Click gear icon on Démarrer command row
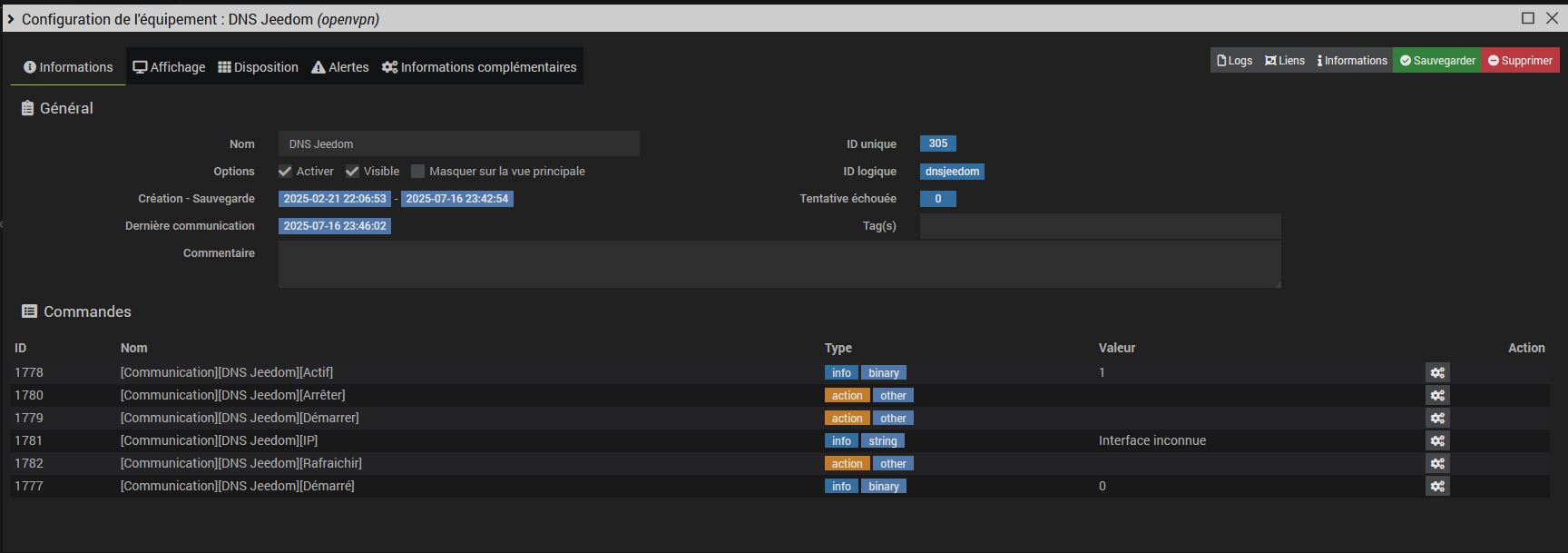Viewport: 1568px width, 553px height. click(1437, 418)
